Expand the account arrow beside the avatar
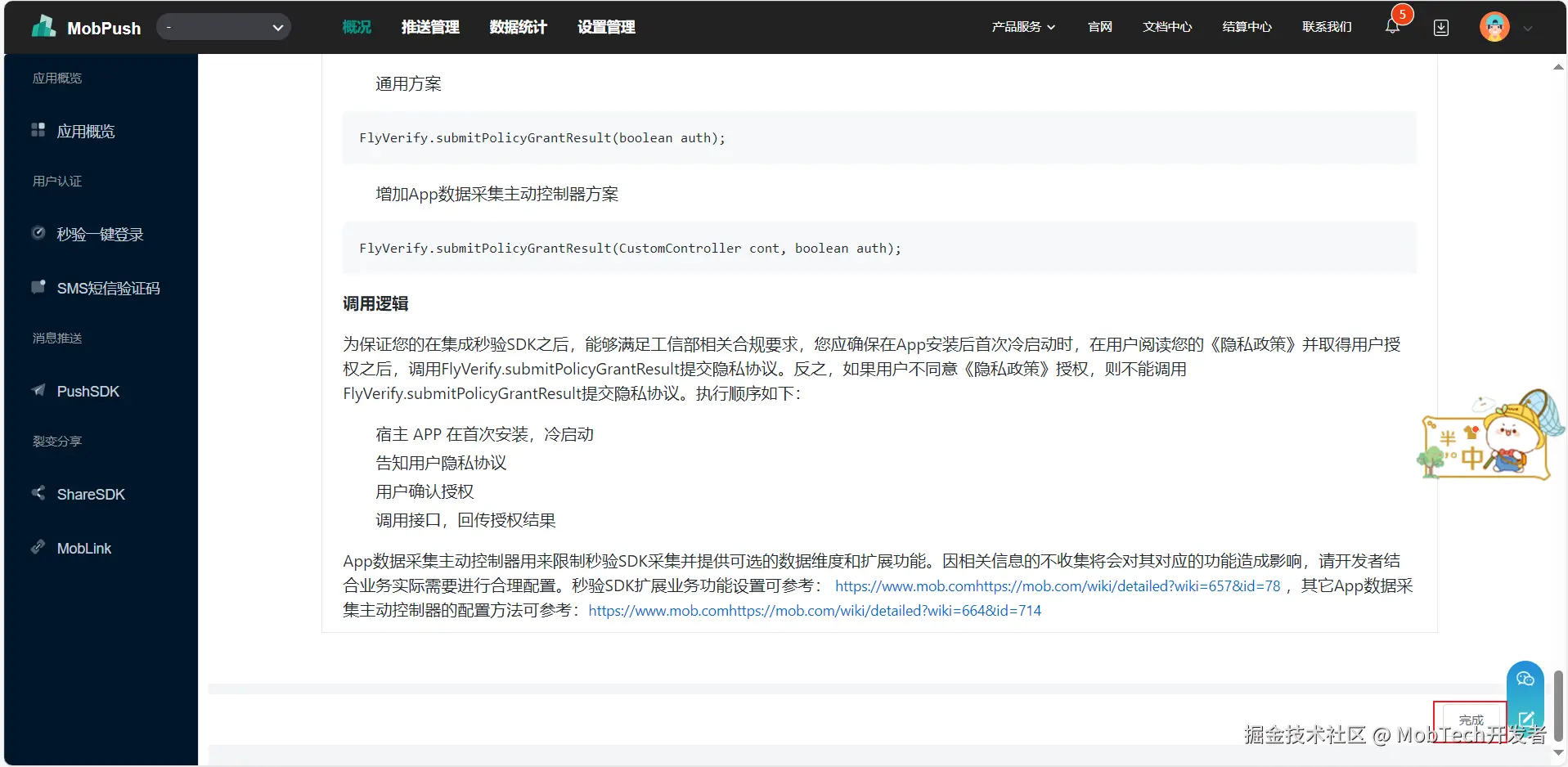 click(x=1527, y=29)
